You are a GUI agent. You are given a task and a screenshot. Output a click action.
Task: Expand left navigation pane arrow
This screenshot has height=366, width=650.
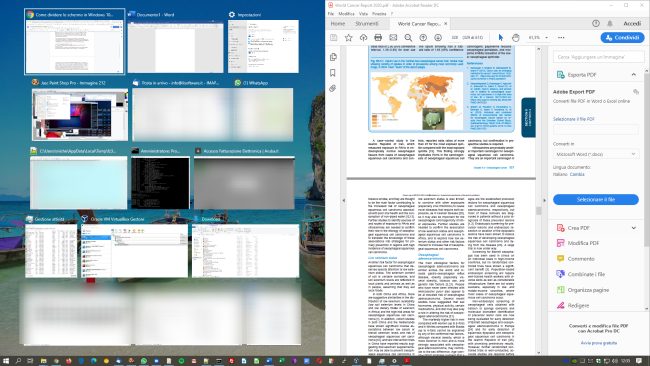(344, 200)
